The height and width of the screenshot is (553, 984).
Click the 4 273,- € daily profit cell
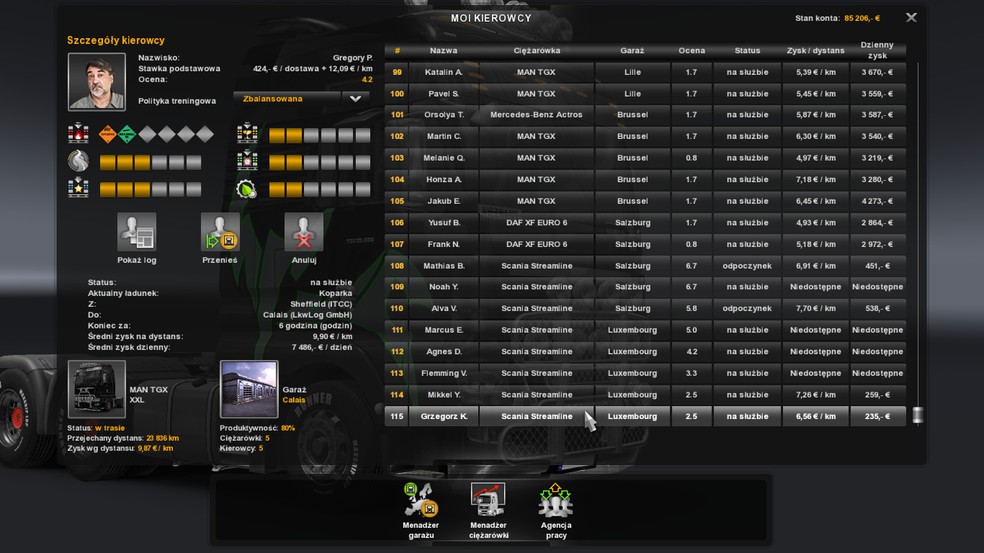click(877, 201)
